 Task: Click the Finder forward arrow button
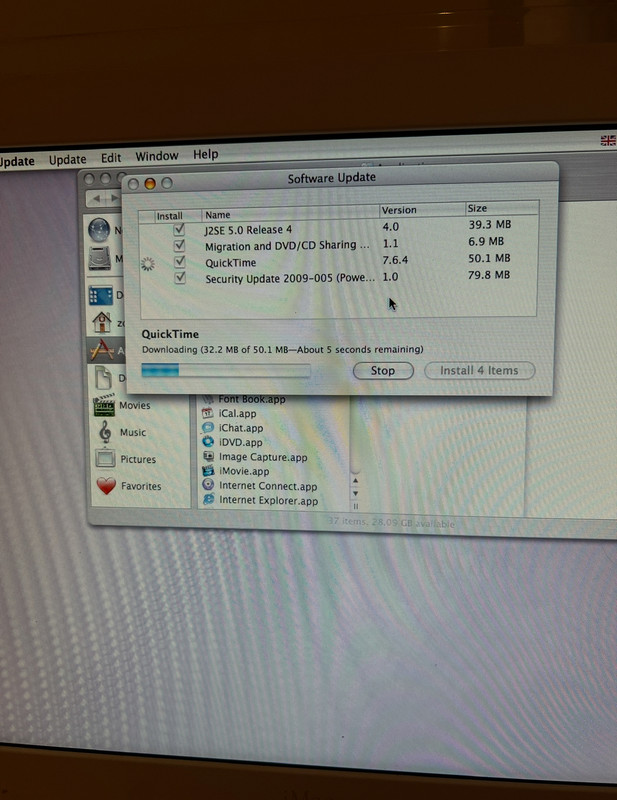pos(114,197)
